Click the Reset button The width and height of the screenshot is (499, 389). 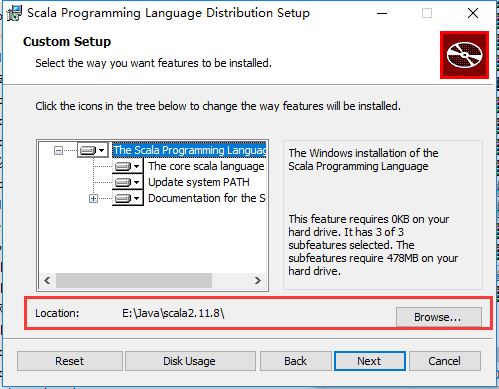(x=70, y=361)
